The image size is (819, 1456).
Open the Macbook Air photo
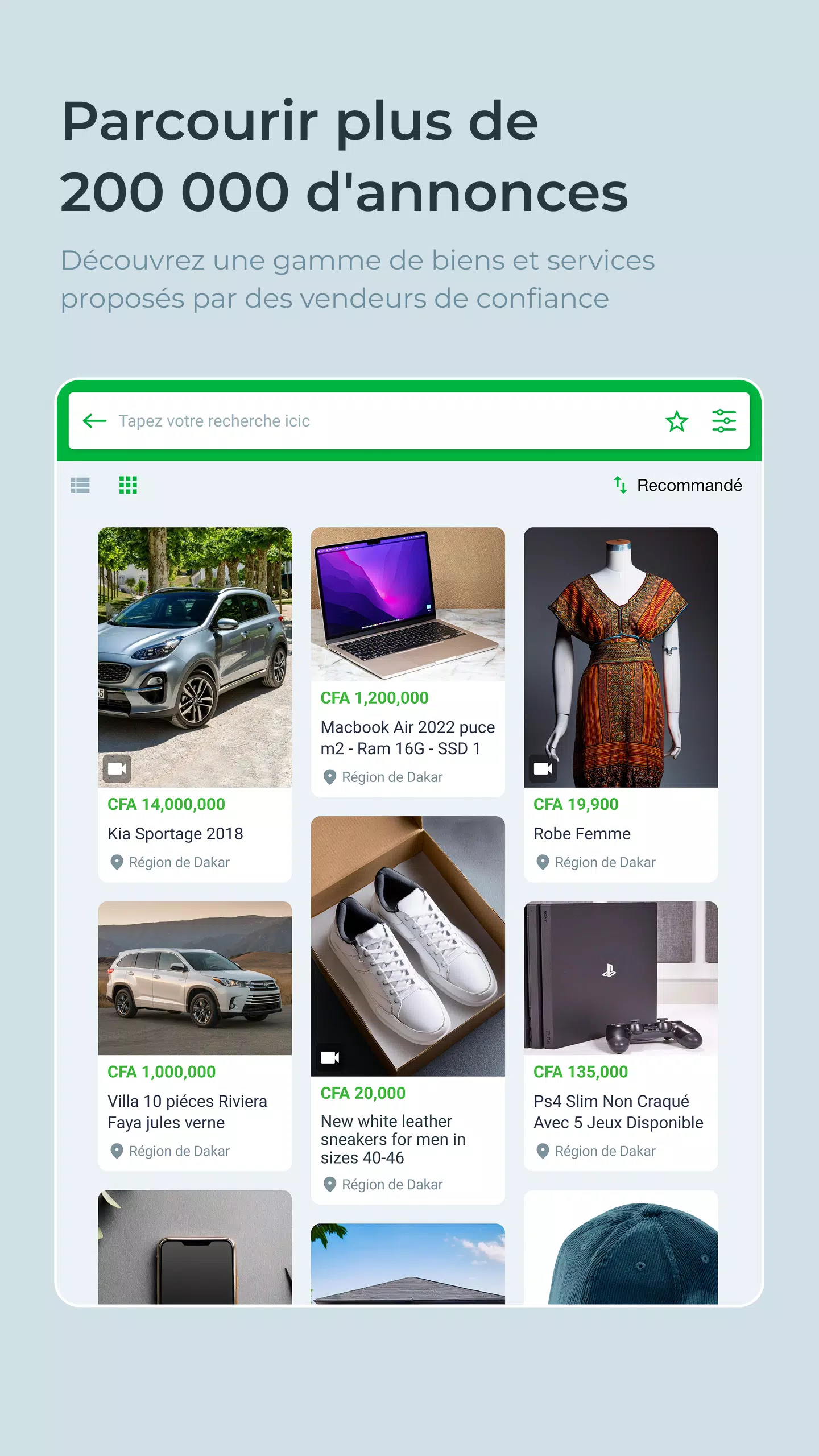[x=408, y=604]
